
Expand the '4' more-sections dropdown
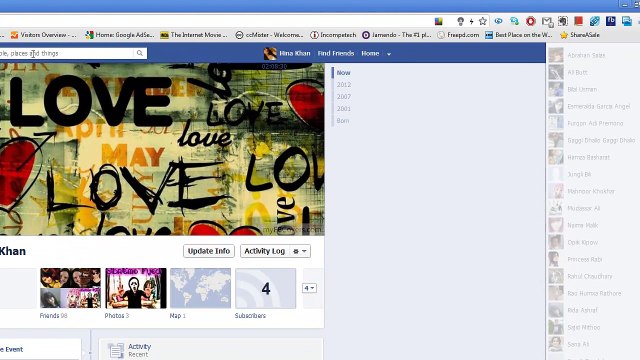[309, 288]
